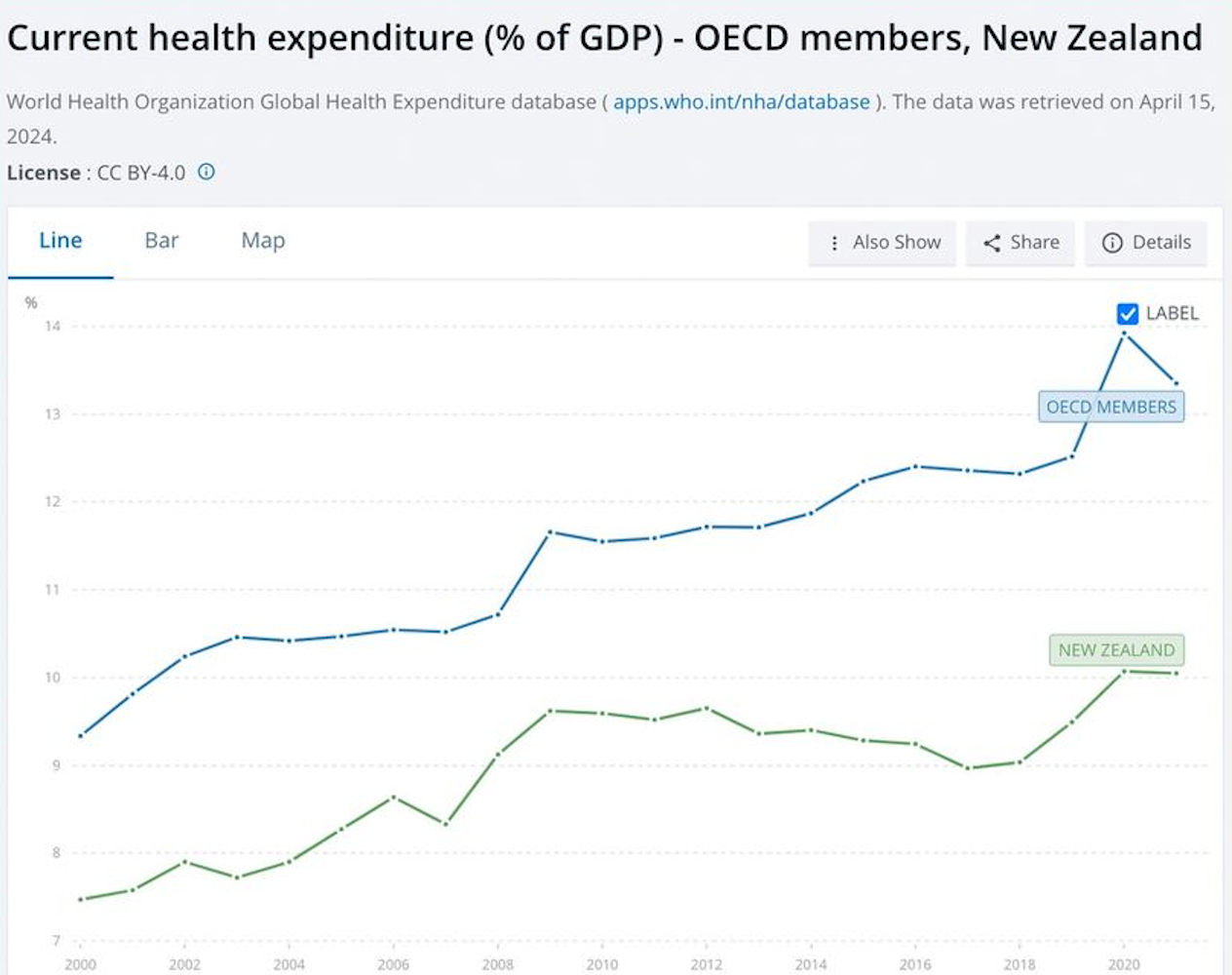Open the Details button
Viewport: 1232px width, 975px height.
coord(1146,243)
